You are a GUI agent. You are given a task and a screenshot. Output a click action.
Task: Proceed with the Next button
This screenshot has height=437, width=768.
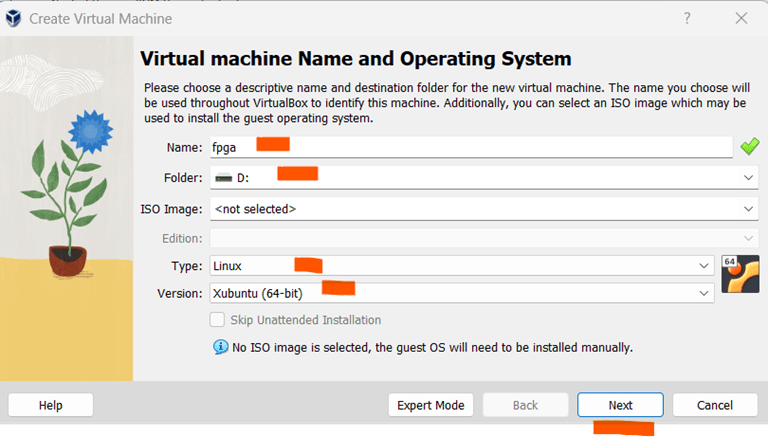(620, 405)
